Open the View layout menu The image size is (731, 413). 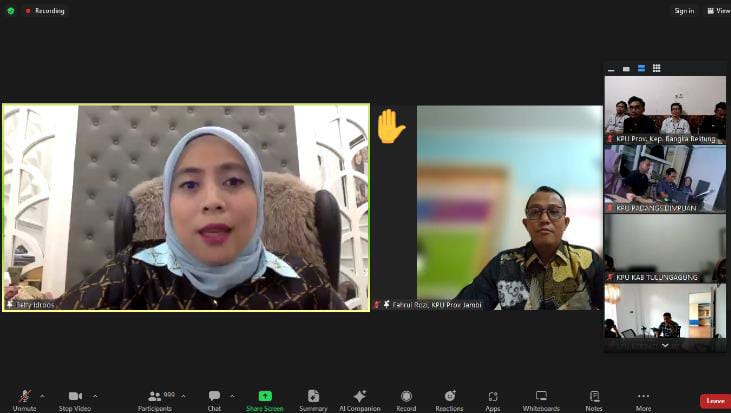[x=718, y=11]
